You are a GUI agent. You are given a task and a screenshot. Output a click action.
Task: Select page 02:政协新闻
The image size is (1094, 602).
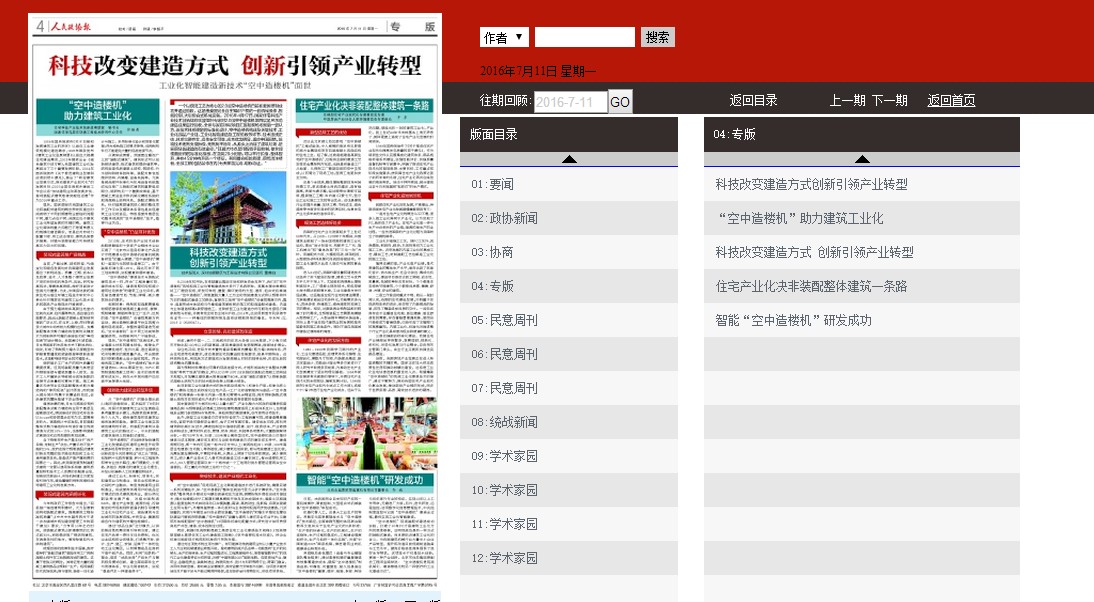pyautogui.click(x=503, y=218)
